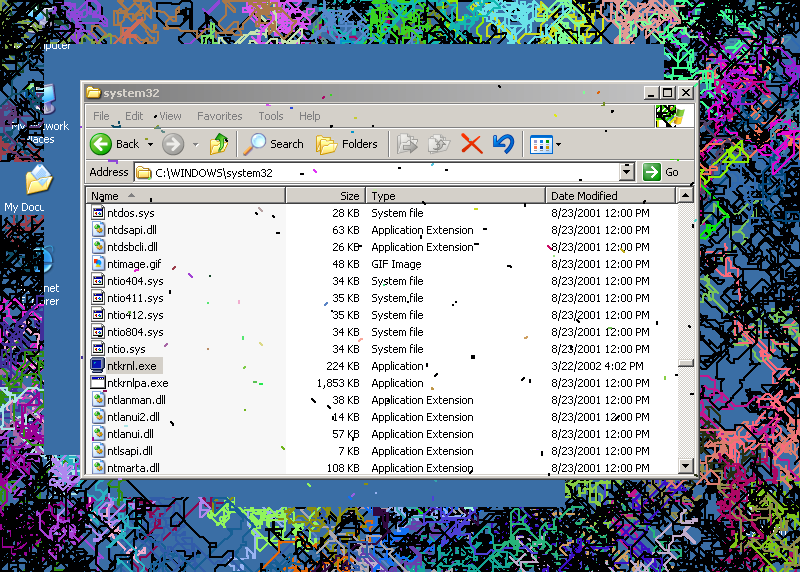Click the vertical scrollbar thumb
Image resolution: width=800 pixels, height=572 pixels.
point(685,363)
